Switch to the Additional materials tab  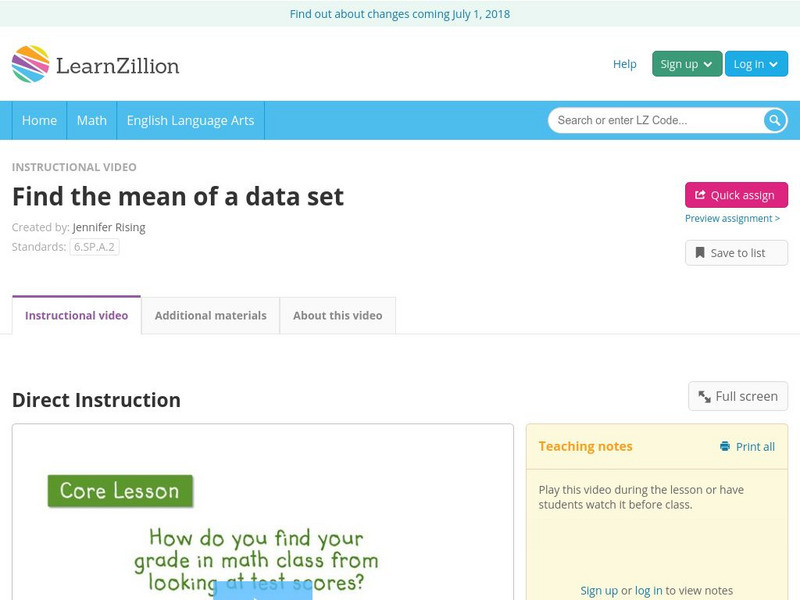[211, 314]
